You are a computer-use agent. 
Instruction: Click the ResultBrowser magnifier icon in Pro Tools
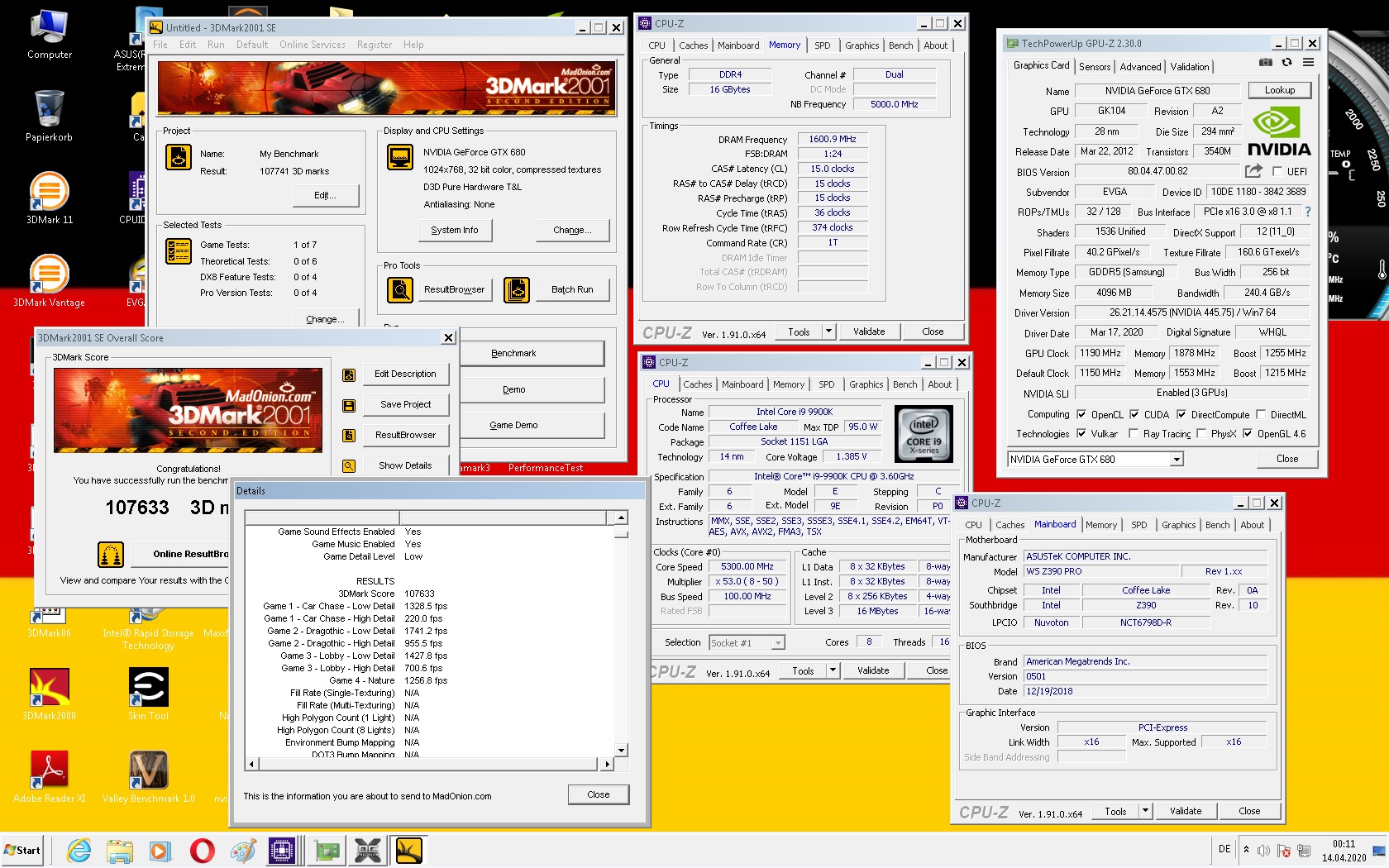click(x=400, y=290)
